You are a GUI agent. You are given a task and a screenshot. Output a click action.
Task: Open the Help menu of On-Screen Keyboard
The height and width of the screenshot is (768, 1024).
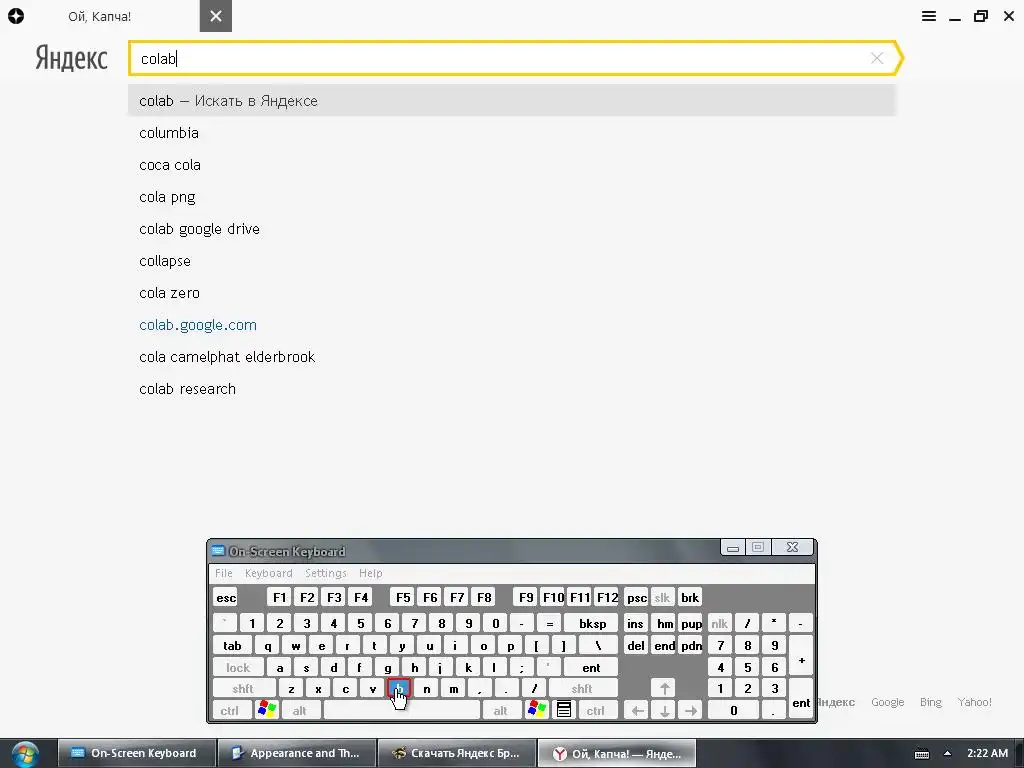[370, 573]
